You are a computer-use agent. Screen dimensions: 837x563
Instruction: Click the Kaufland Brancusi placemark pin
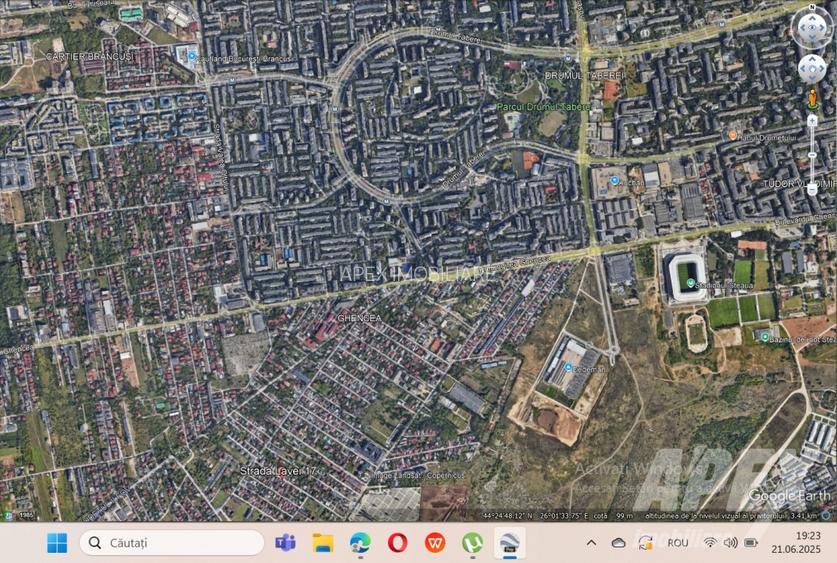coord(192,56)
